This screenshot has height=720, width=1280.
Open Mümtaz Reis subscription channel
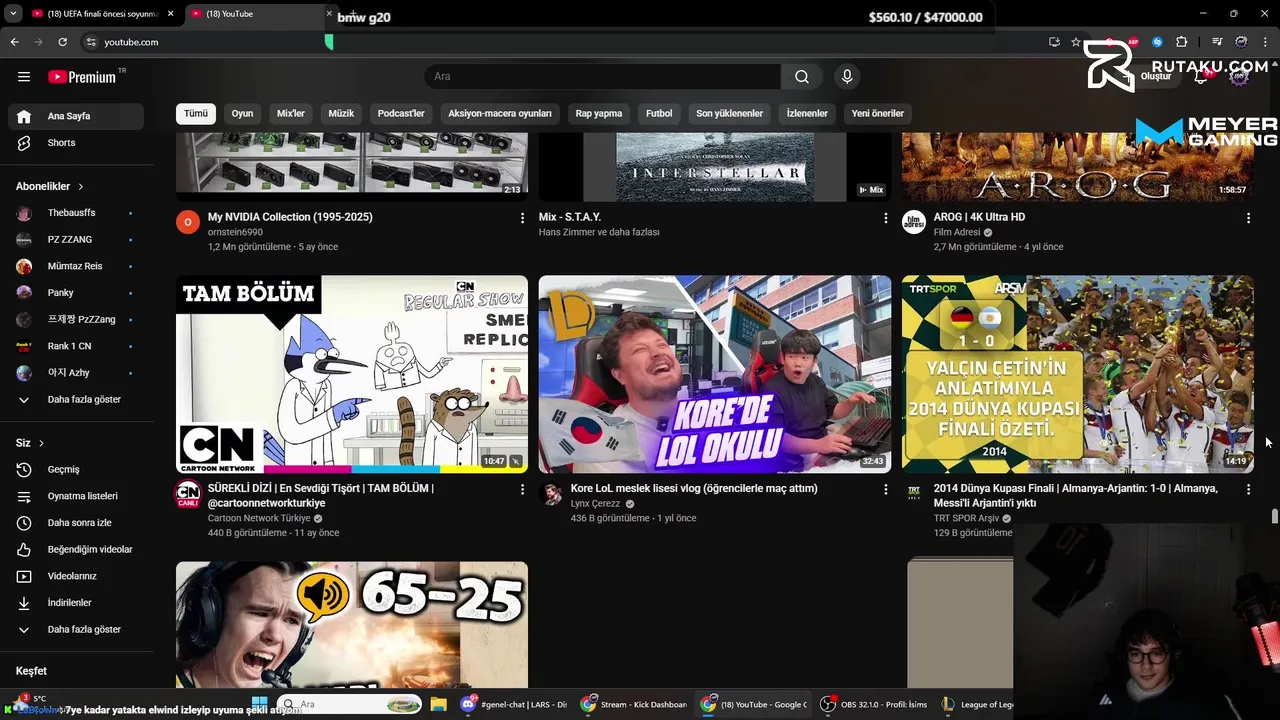click(x=76, y=266)
